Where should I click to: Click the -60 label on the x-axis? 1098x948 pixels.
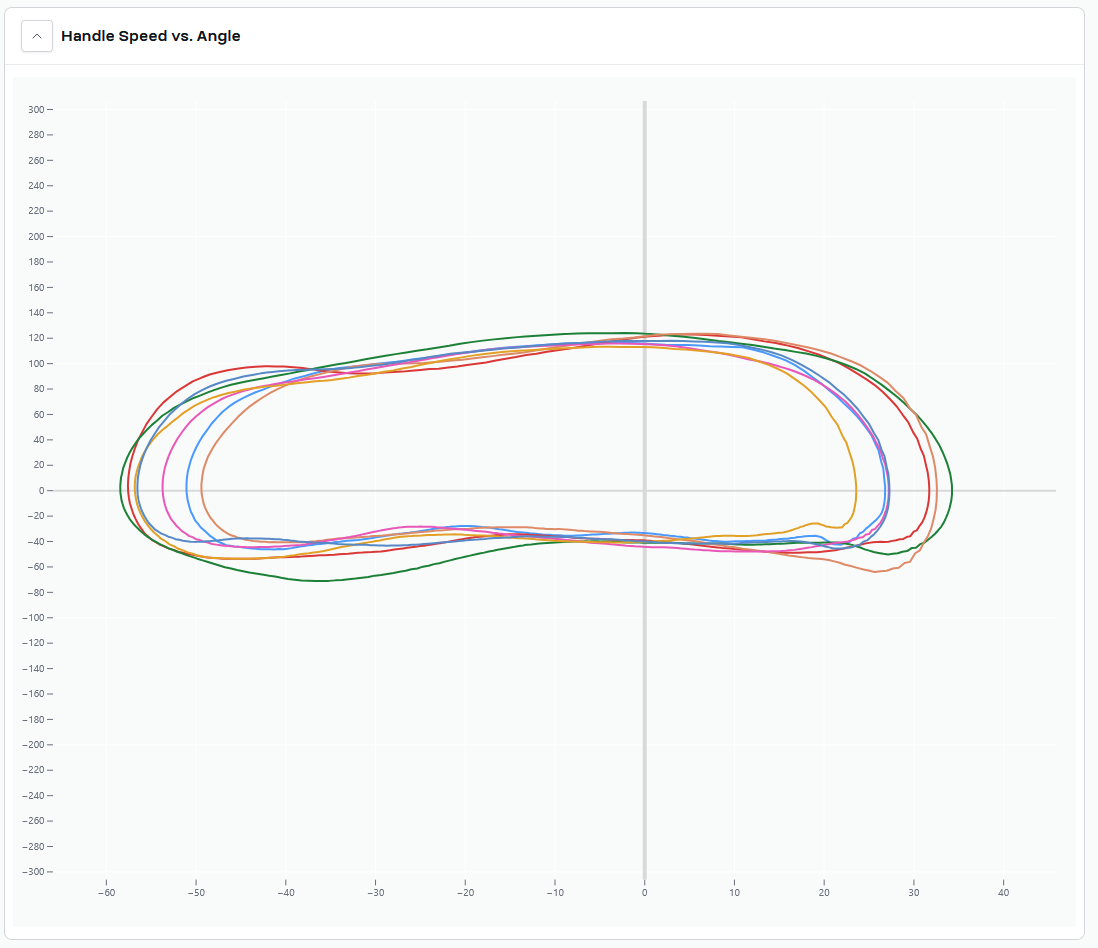106,893
